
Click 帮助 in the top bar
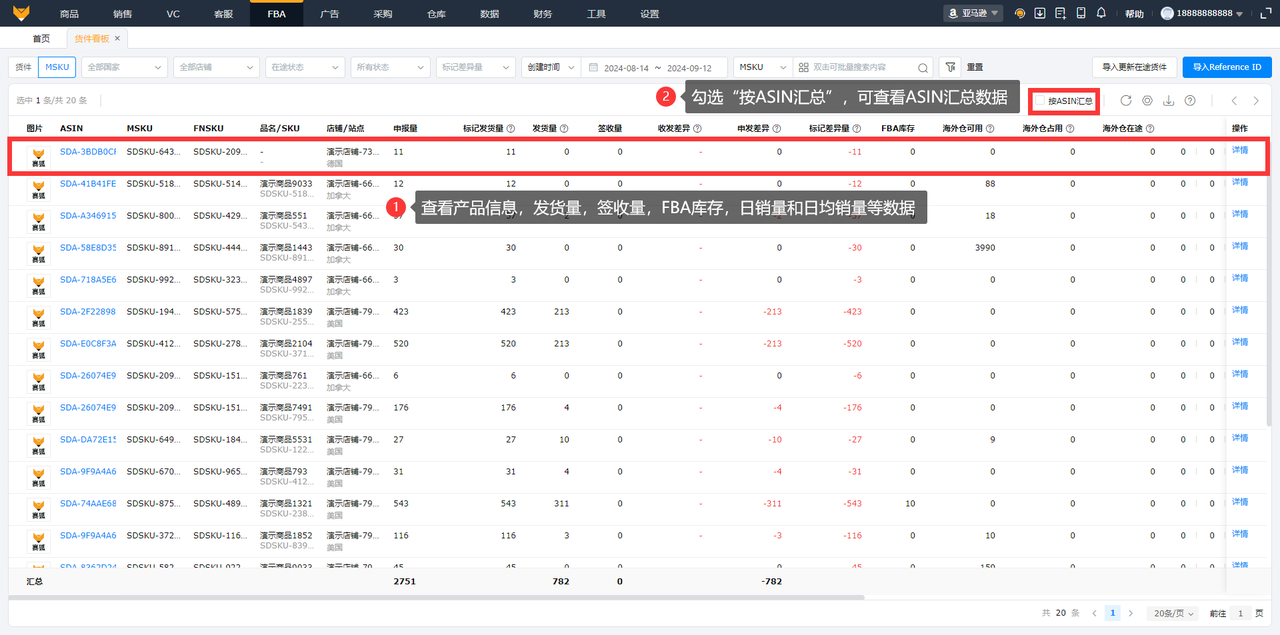pos(1134,14)
